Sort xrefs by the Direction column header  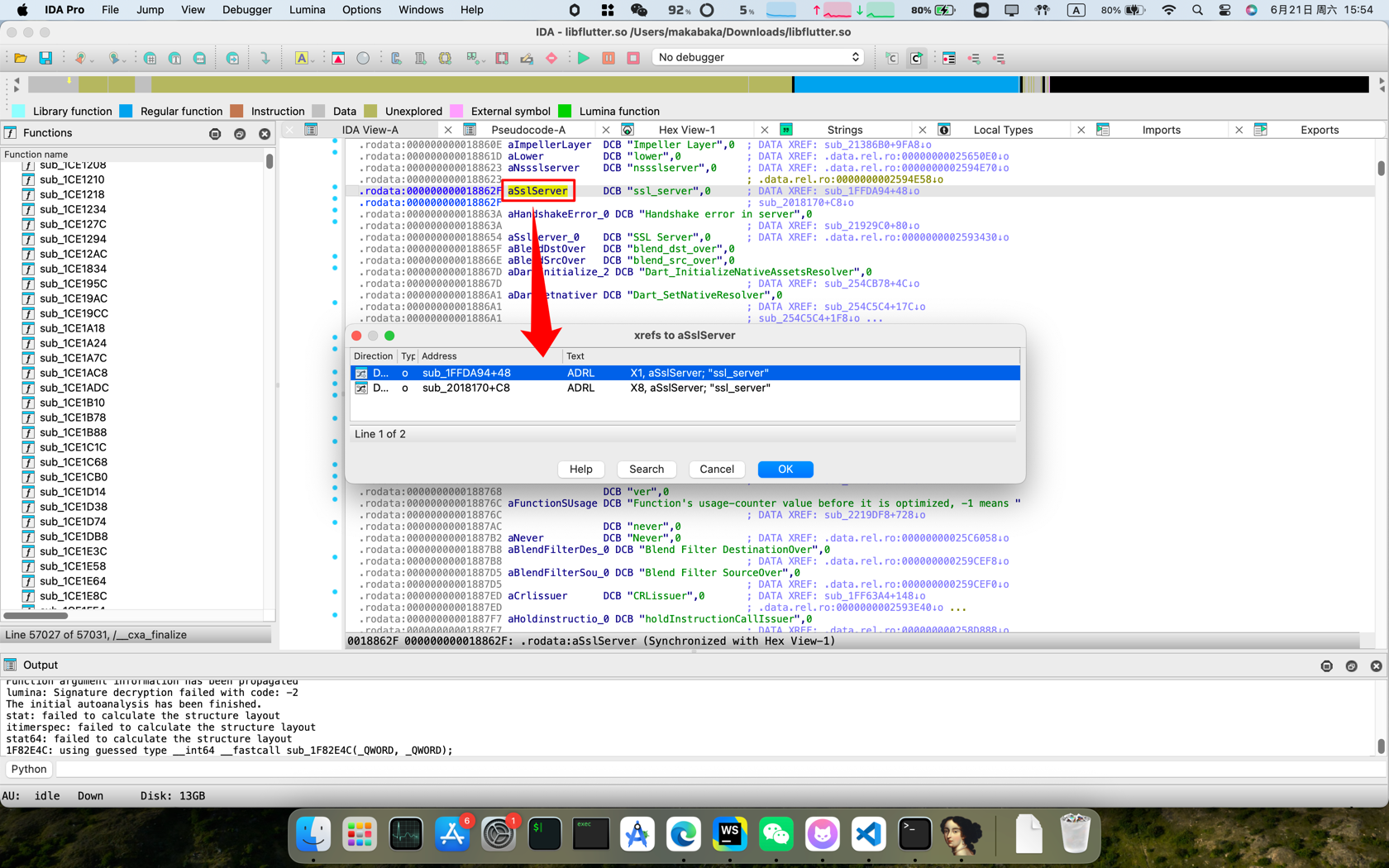pyautogui.click(x=374, y=356)
